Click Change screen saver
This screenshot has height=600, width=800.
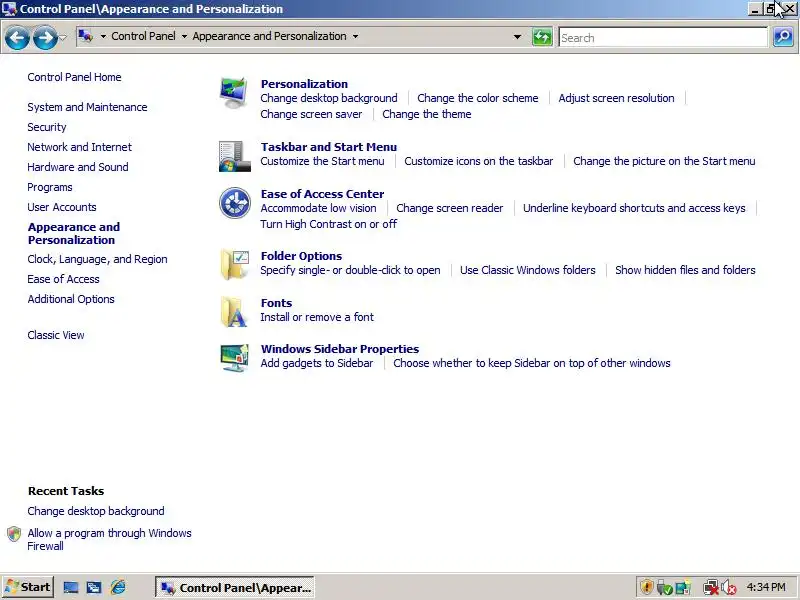pyautogui.click(x=311, y=114)
